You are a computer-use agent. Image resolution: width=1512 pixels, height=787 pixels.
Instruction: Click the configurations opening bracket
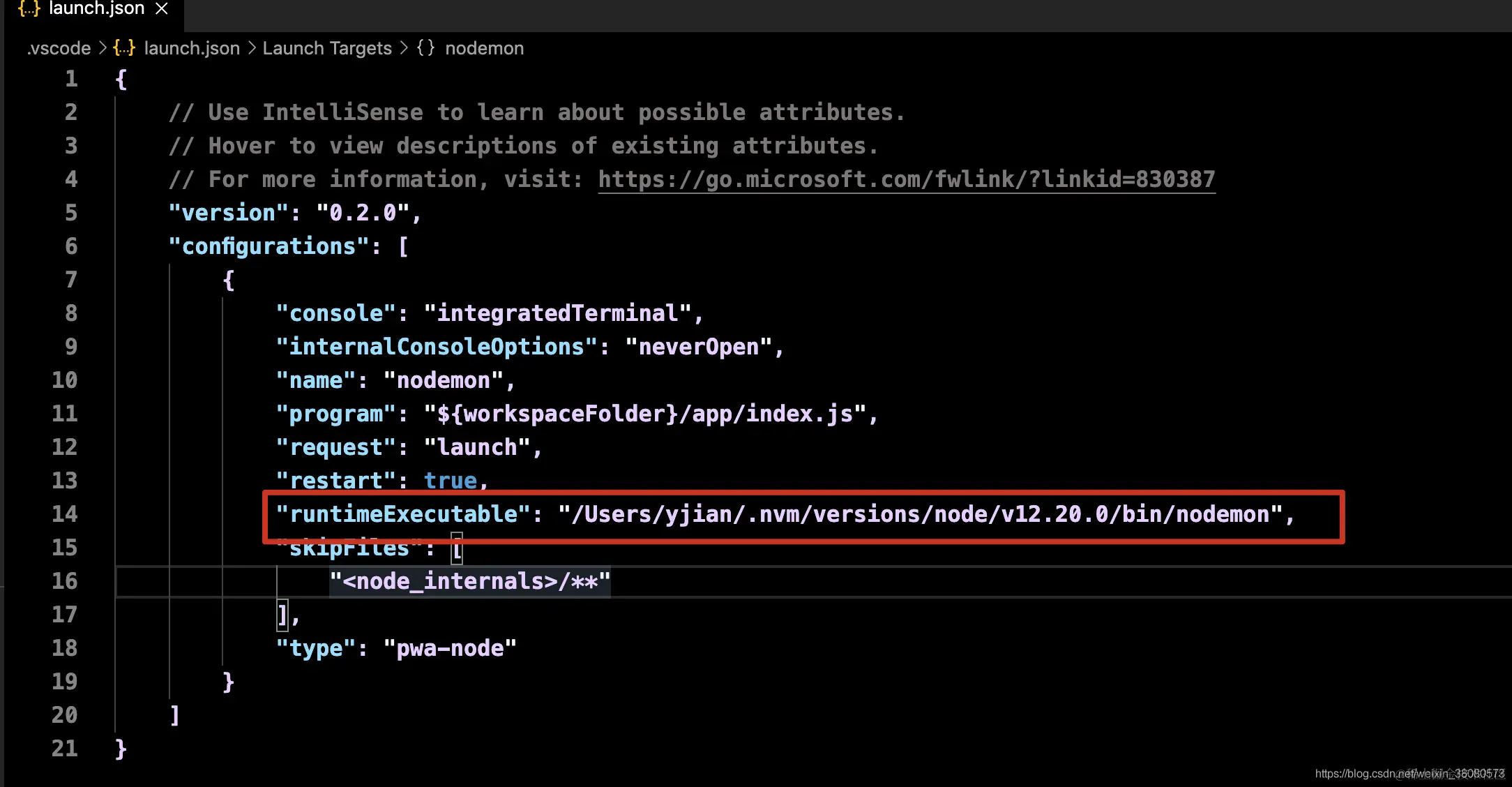(x=403, y=246)
